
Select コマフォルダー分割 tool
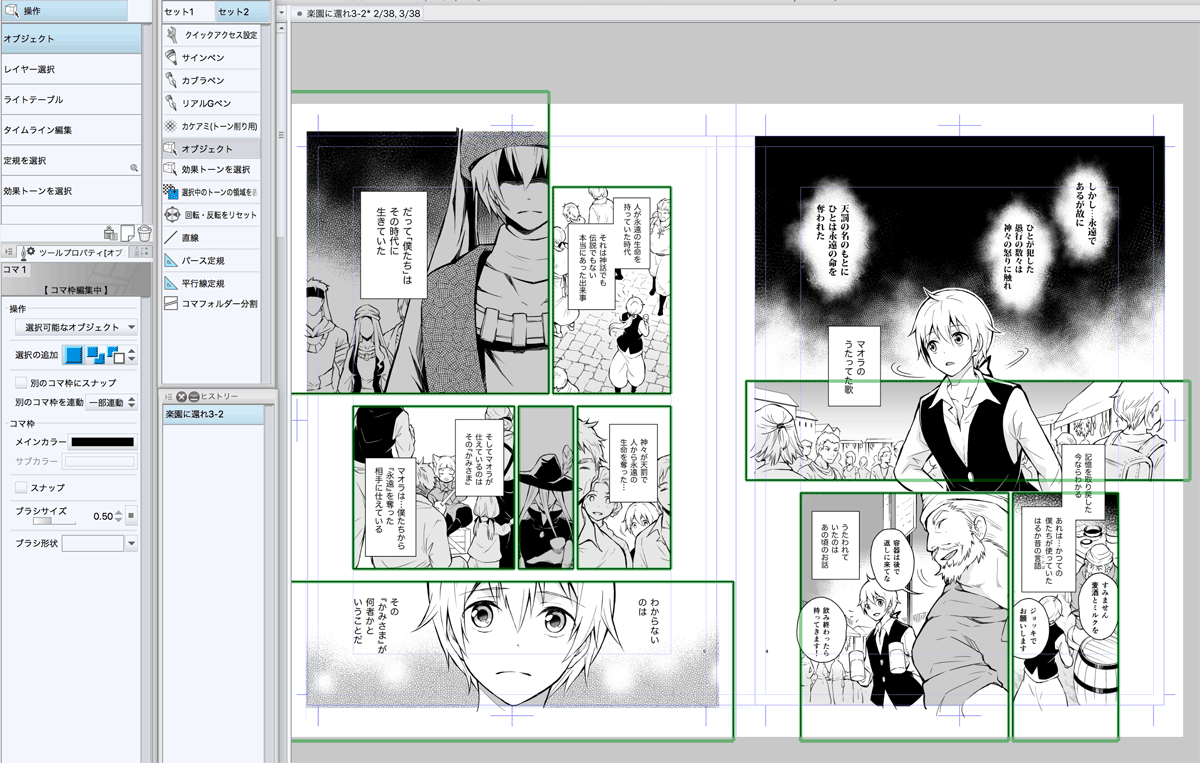(x=211, y=303)
